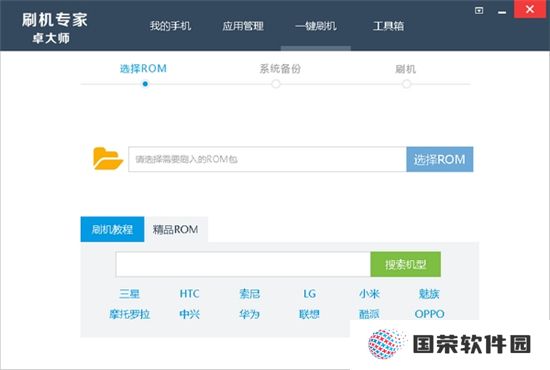Open the 中兴 brand link
The height and width of the screenshot is (370, 550).
[189, 314]
